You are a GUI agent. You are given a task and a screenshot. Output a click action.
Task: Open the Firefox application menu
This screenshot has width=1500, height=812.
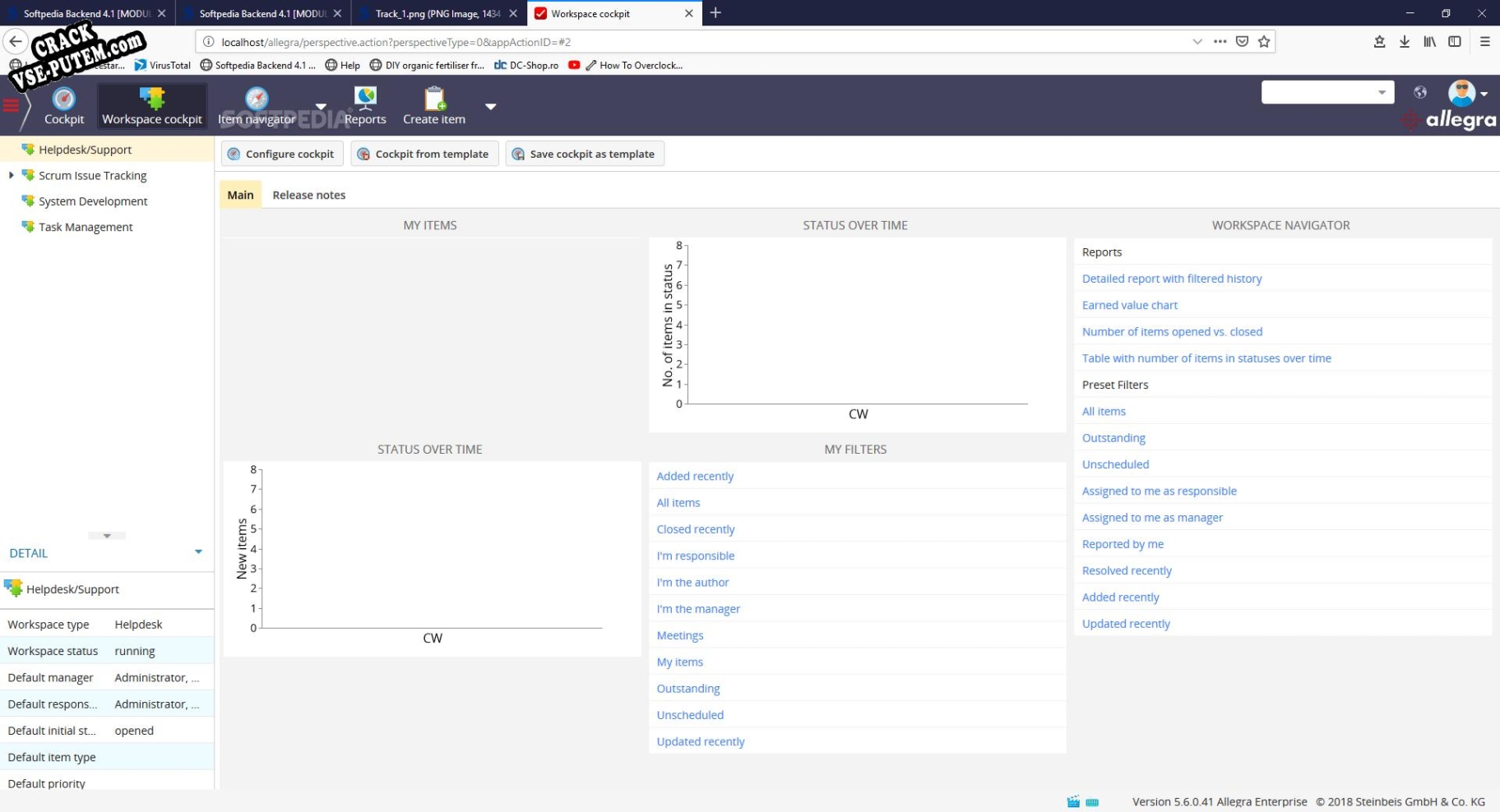point(1485,41)
